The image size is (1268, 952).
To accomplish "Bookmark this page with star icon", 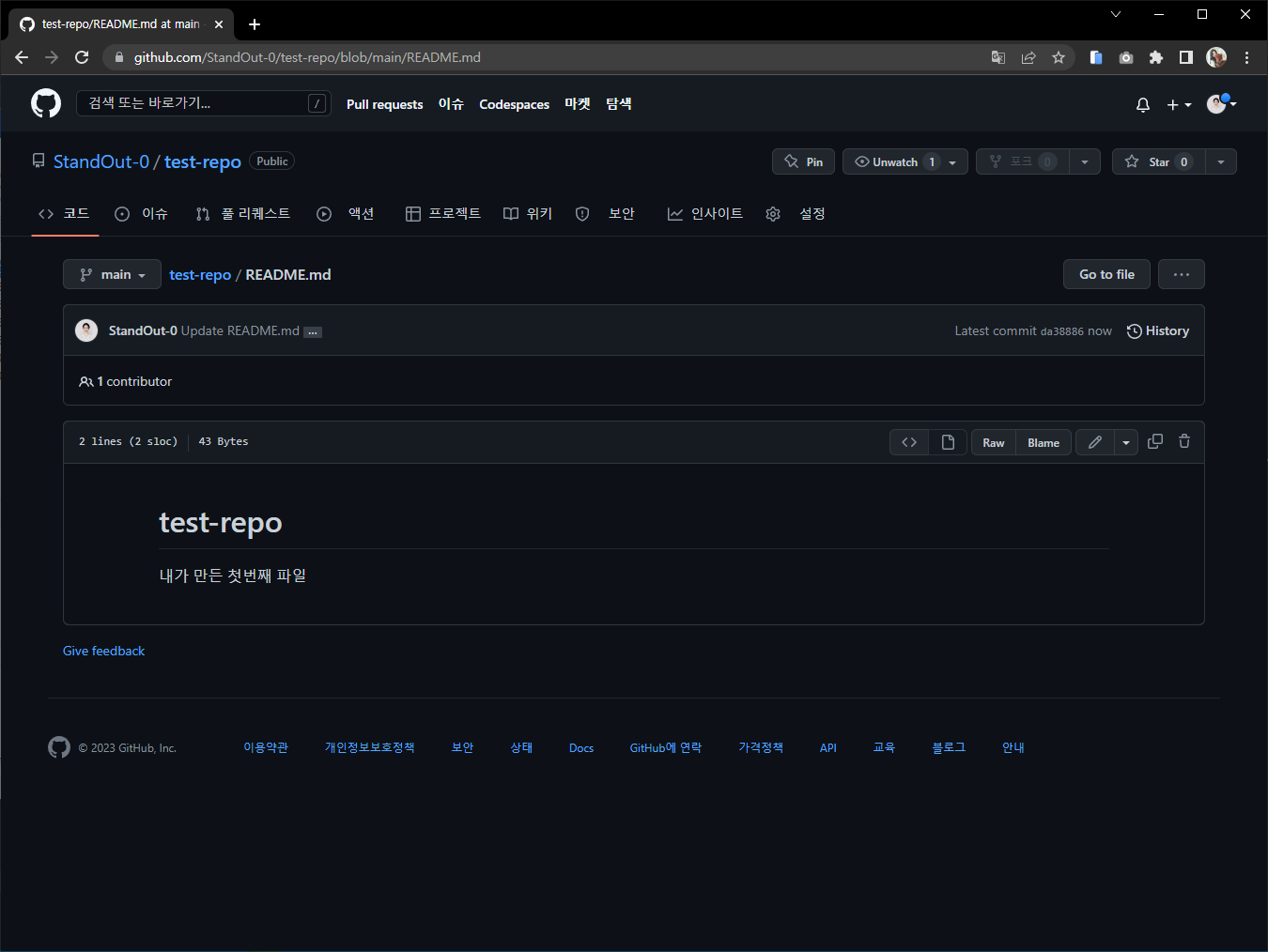I will pos(1059,57).
